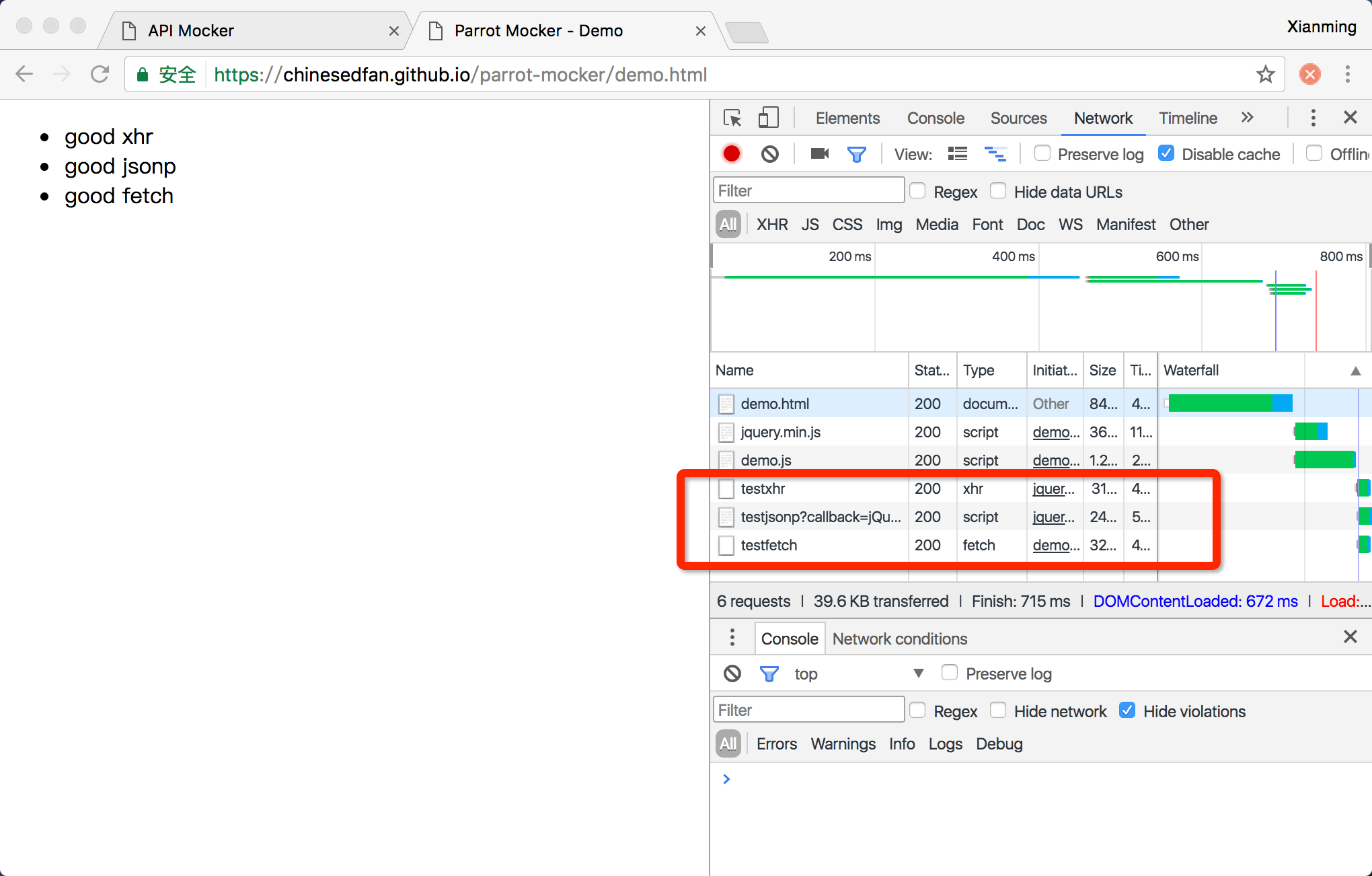Toggle the device toolbar icon

click(768, 118)
